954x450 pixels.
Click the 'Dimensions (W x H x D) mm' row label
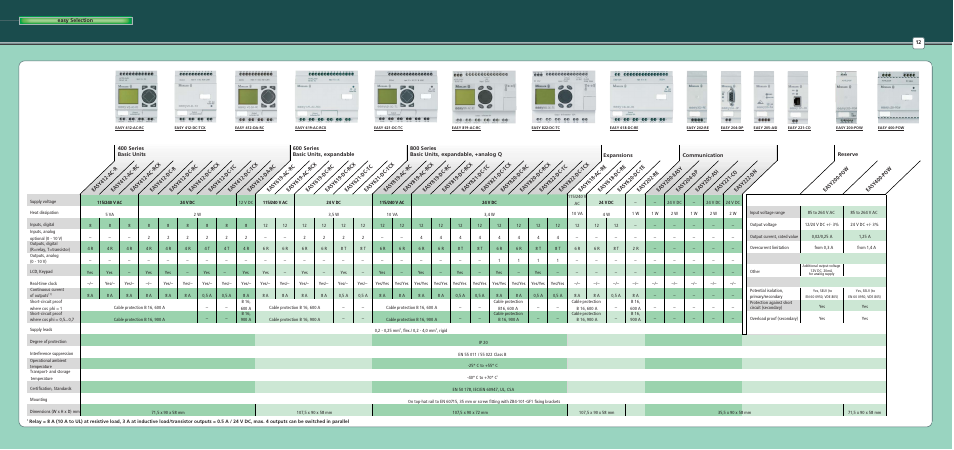pos(55,412)
